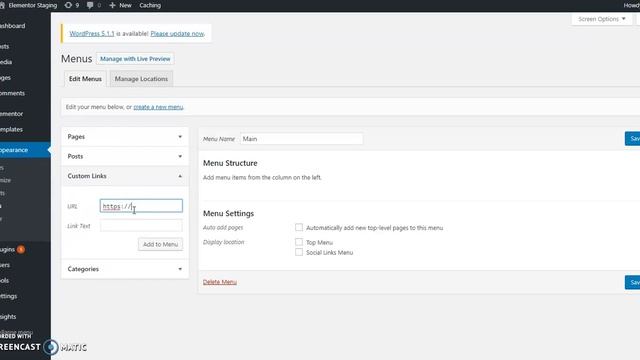640x360 pixels.
Task: Click the Please update now link
Action: click(x=177, y=33)
